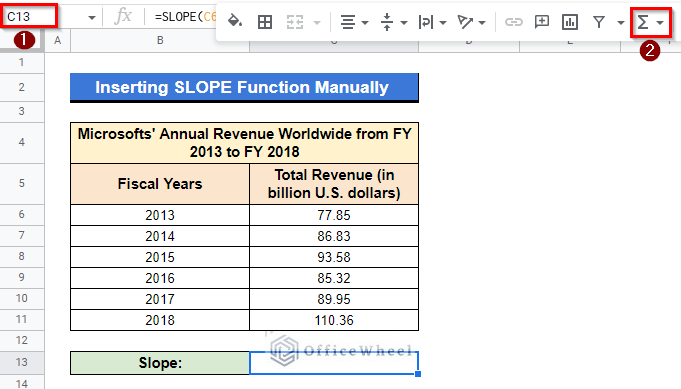Select the cell with value 93.58

click(x=334, y=257)
